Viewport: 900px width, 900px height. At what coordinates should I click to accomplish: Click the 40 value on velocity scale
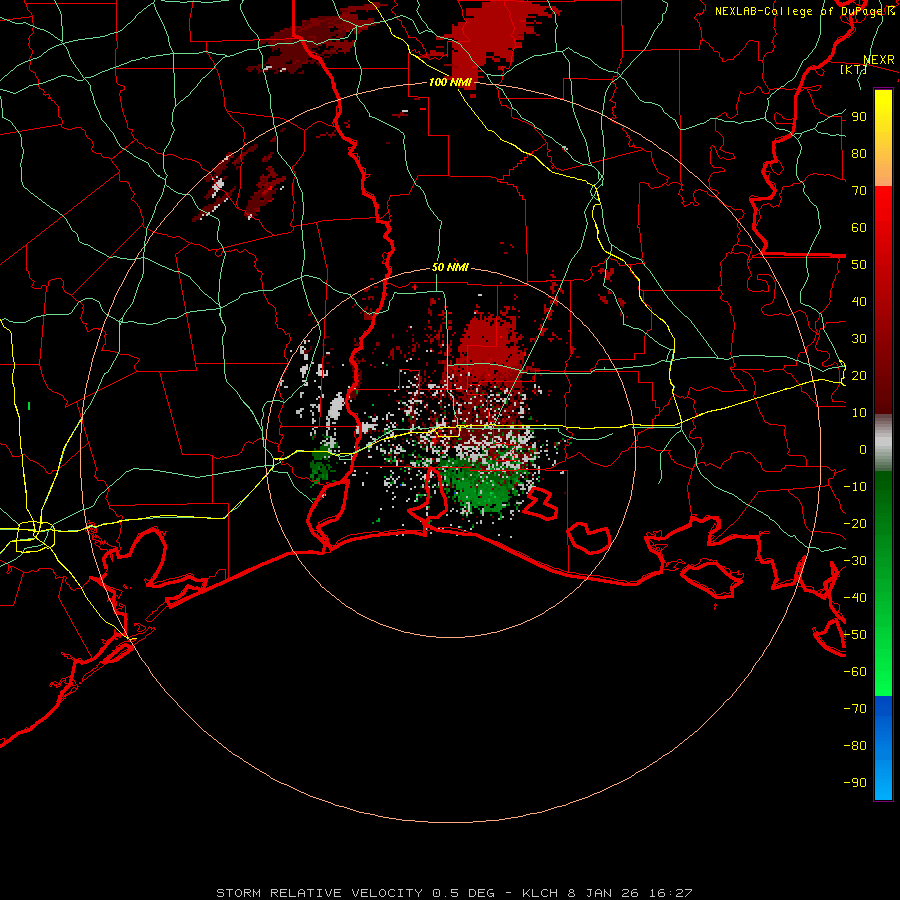coord(859,301)
